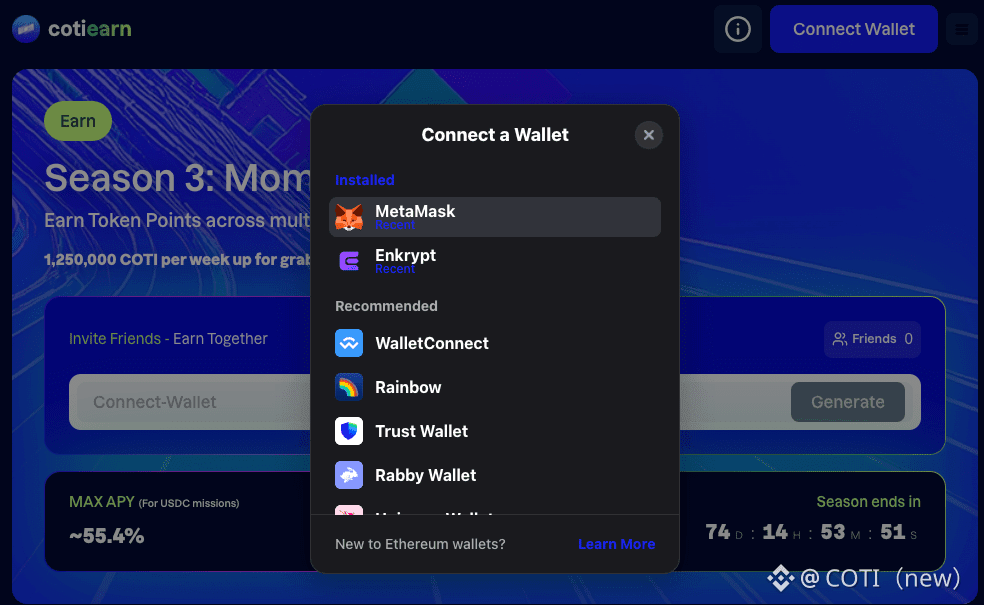
Task: Click the 51 seconds countdown value
Action: click(x=892, y=532)
